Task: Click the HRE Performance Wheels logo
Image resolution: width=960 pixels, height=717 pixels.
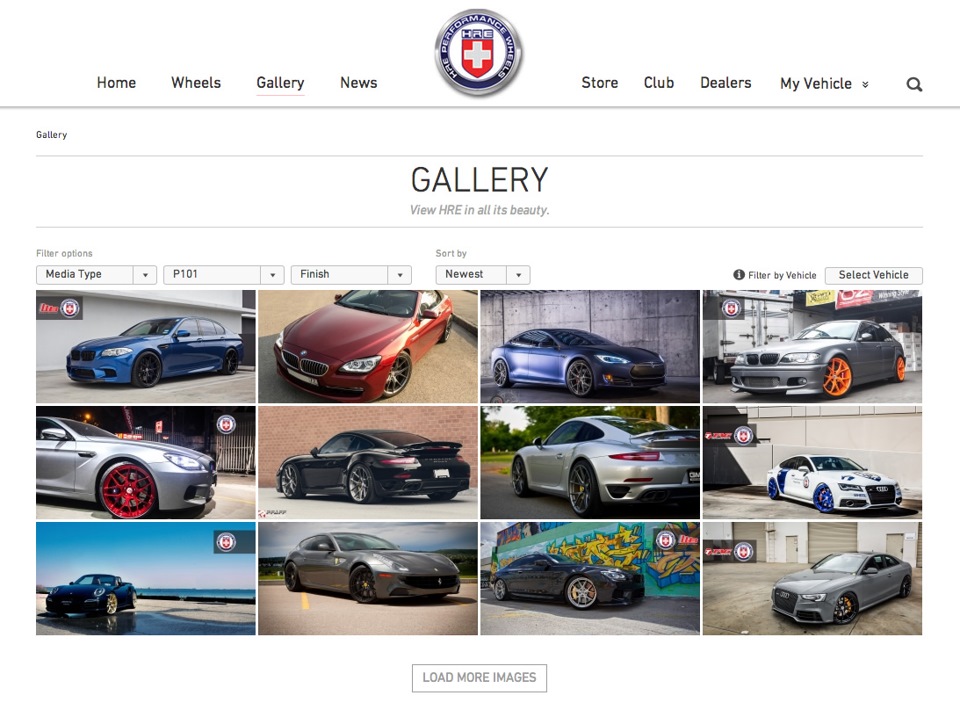Action: point(478,52)
